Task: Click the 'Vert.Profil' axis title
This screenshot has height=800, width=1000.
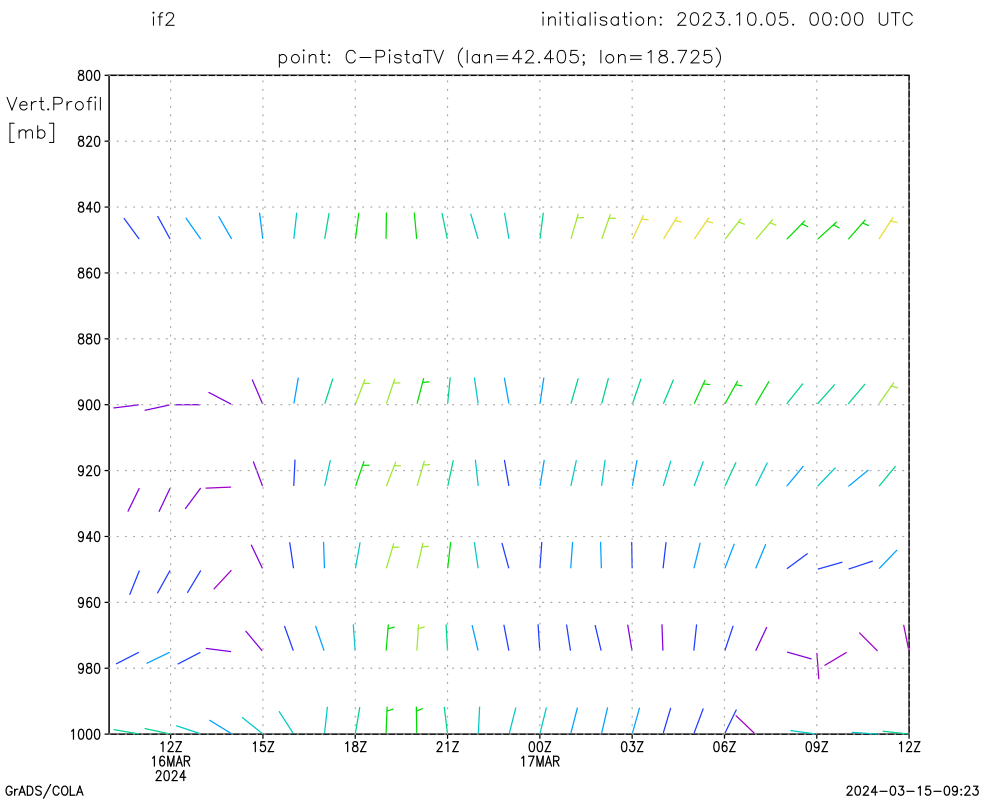Action: pos(54,104)
